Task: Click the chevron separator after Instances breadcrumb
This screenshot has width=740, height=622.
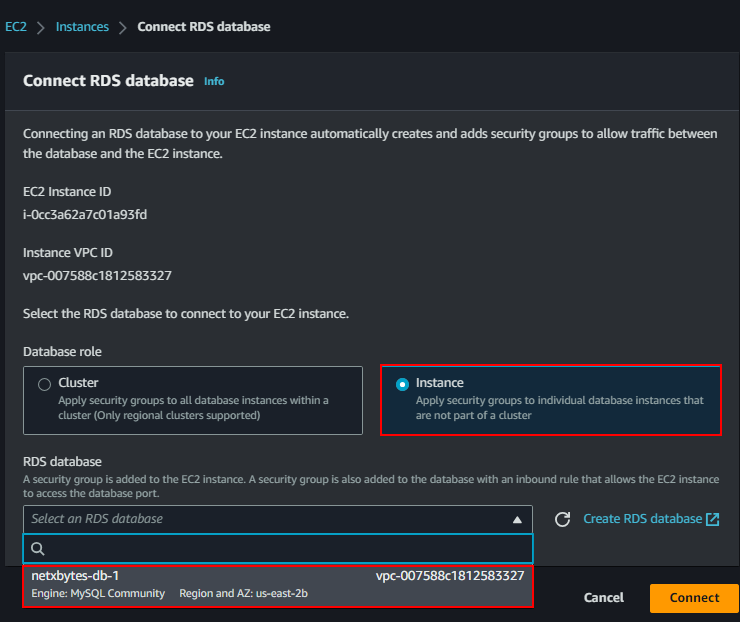Action: [x=123, y=27]
